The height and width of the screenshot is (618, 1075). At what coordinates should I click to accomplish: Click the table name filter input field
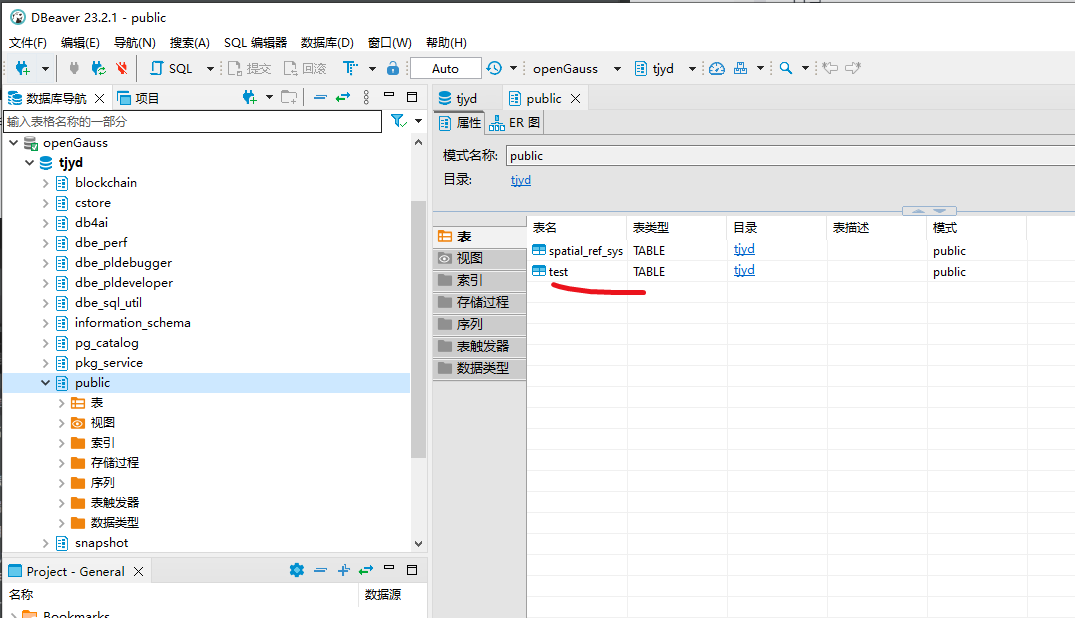click(x=190, y=120)
